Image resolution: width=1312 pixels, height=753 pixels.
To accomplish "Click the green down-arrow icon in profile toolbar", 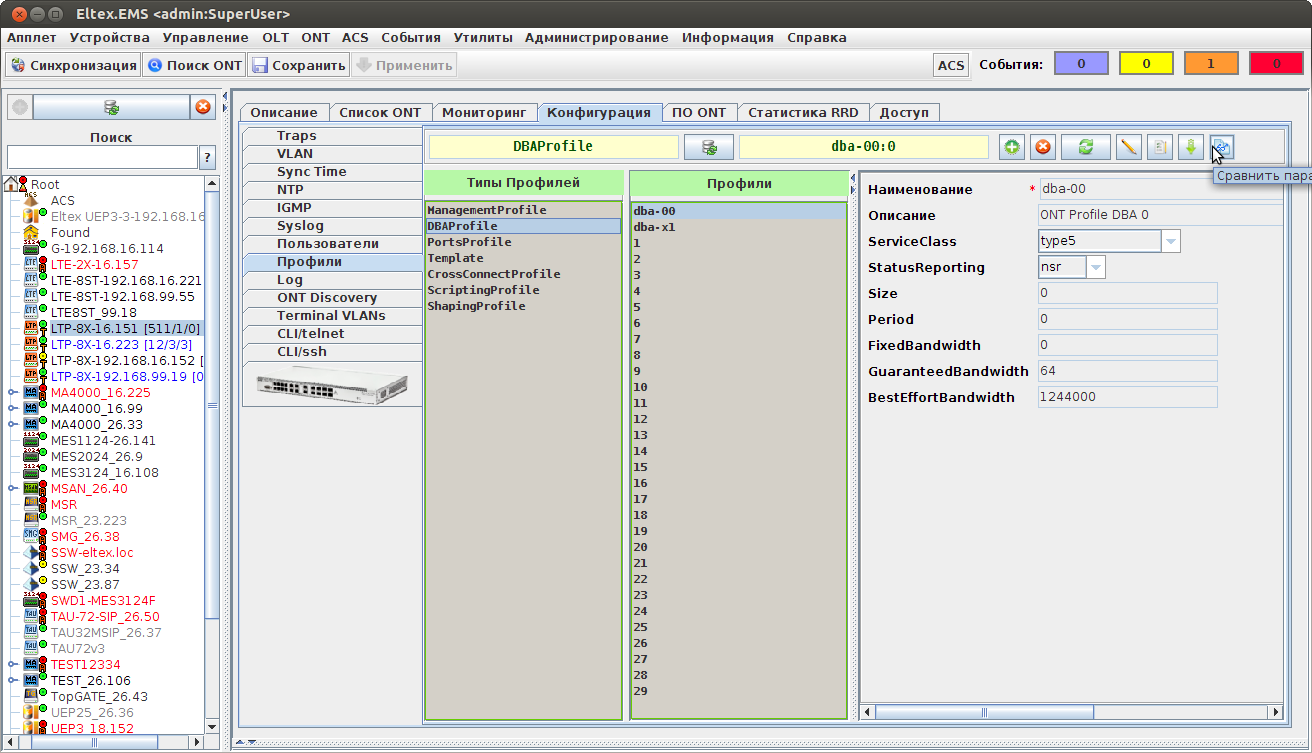I will click(x=1190, y=147).
